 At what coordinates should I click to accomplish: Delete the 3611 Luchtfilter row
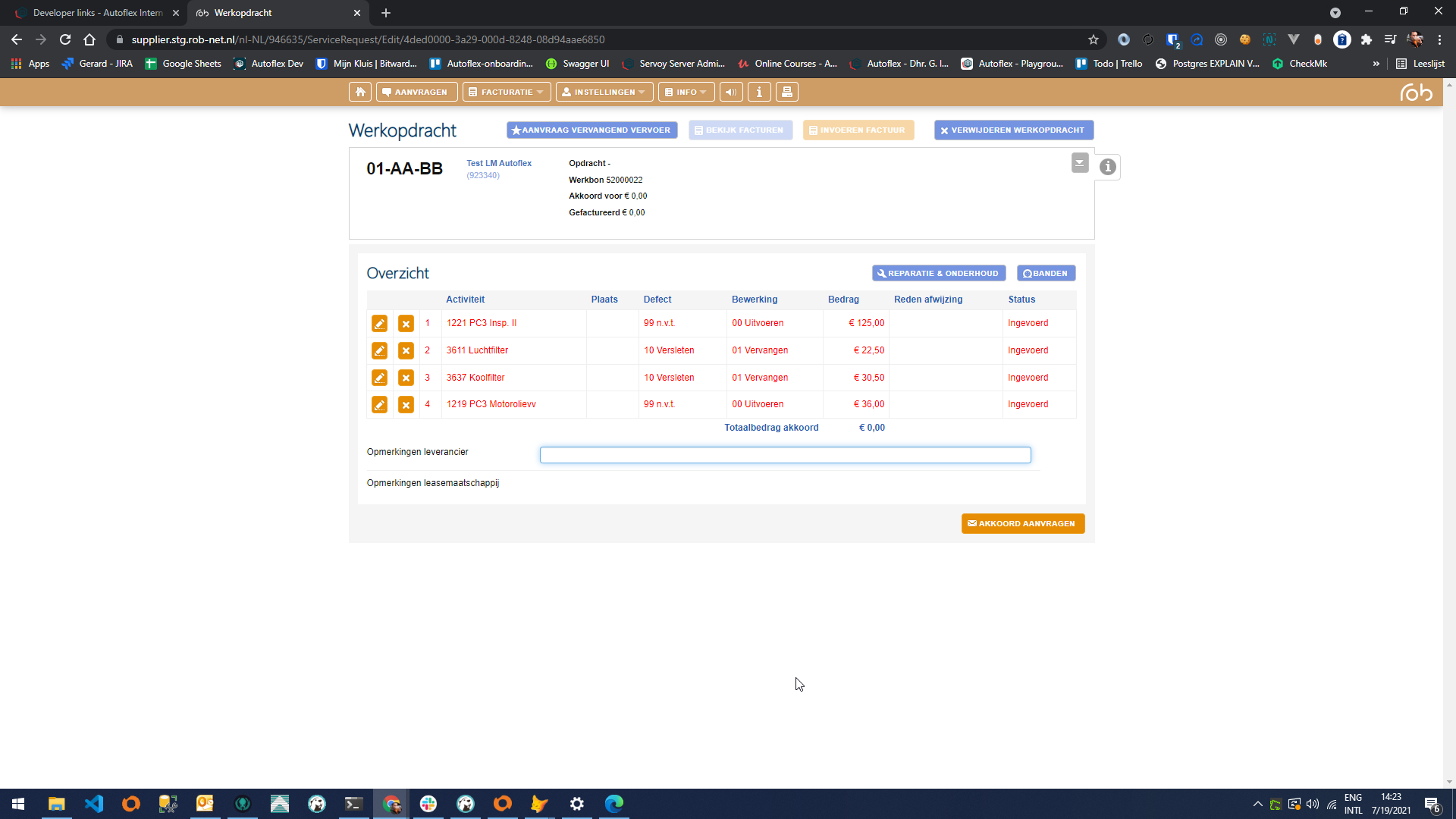click(406, 350)
